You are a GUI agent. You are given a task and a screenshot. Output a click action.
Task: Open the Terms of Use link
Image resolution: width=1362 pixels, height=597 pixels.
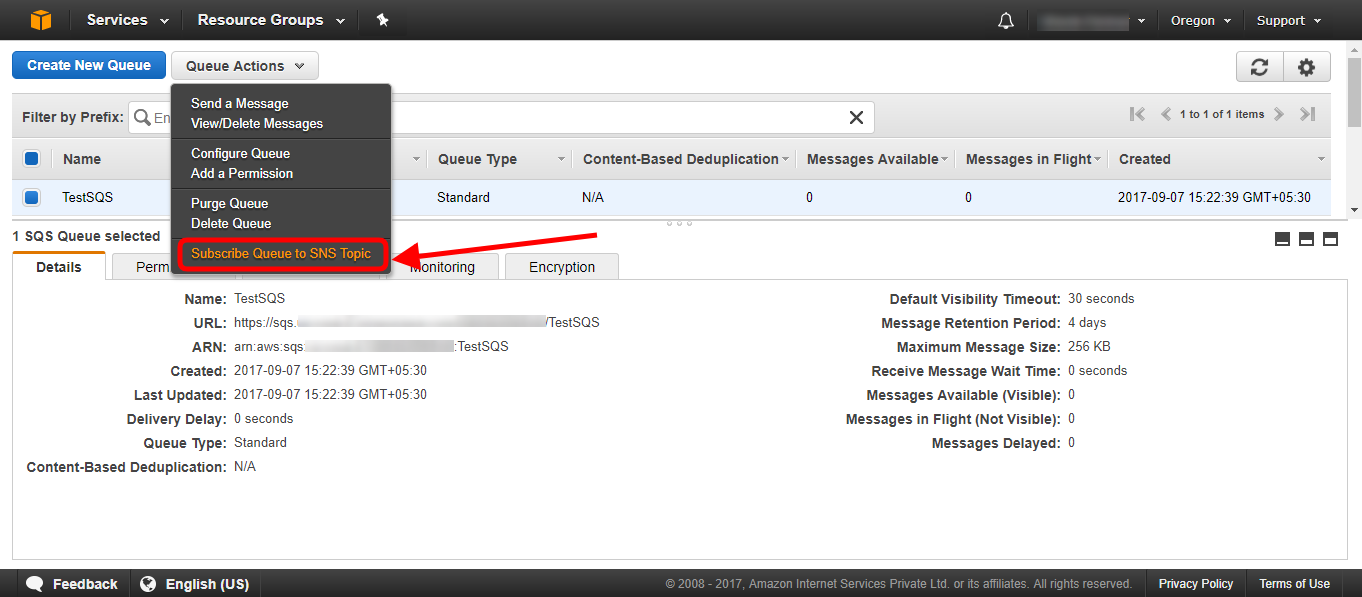coord(1295,584)
